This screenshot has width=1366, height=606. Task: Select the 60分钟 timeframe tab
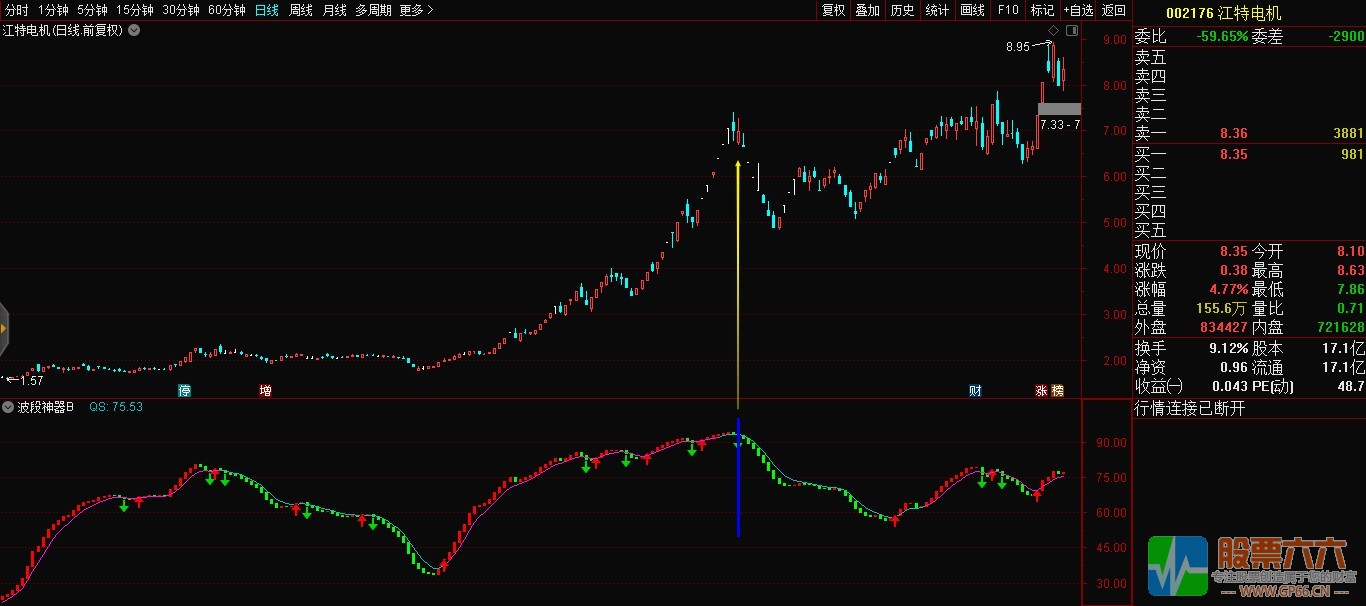[226, 10]
